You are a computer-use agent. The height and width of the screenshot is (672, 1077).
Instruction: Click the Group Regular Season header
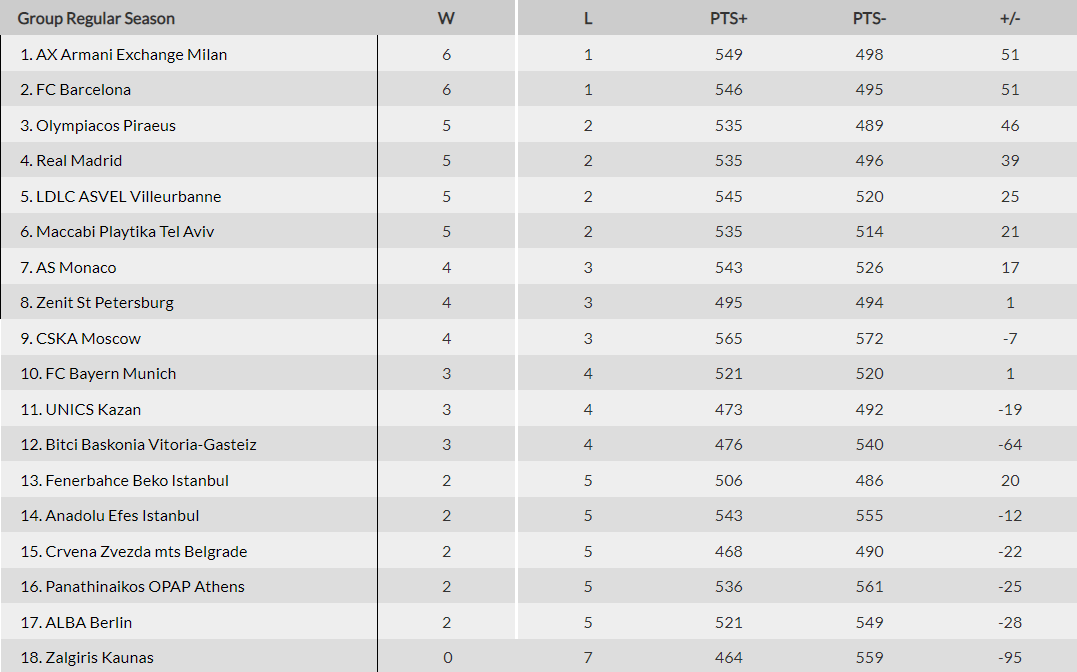pos(96,18)
